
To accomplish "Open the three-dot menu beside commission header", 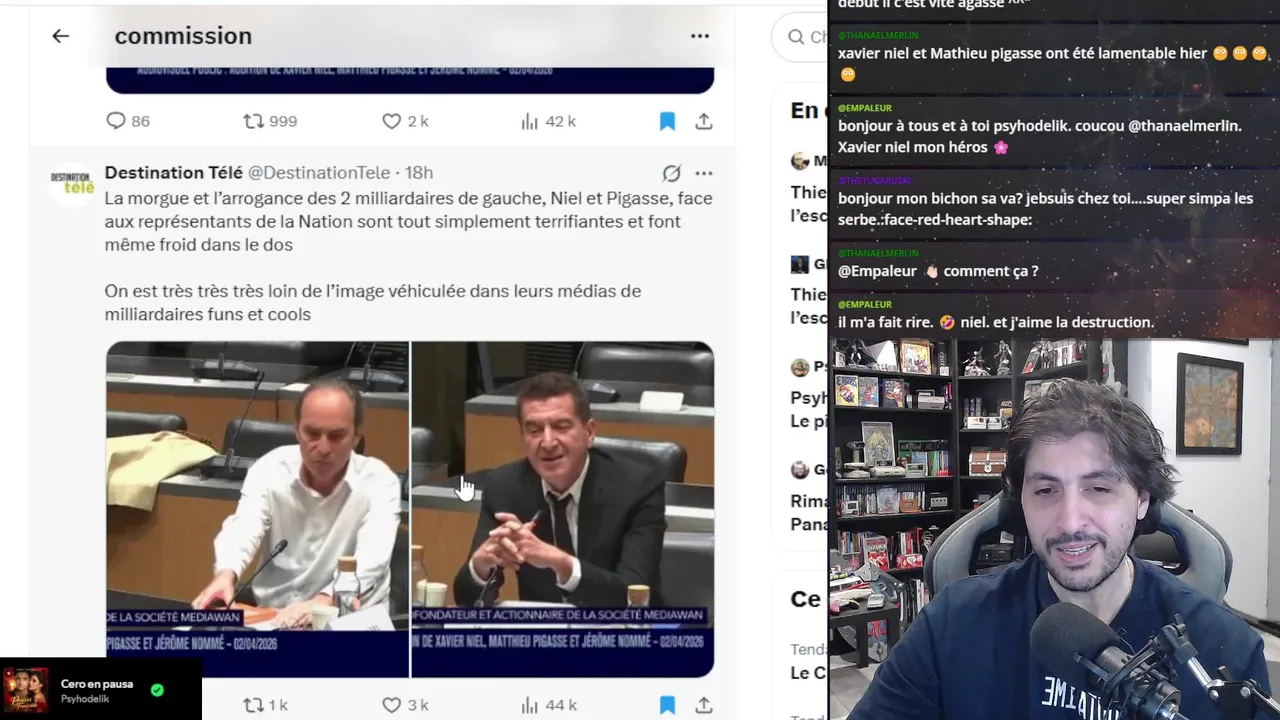I will (700, 36).
